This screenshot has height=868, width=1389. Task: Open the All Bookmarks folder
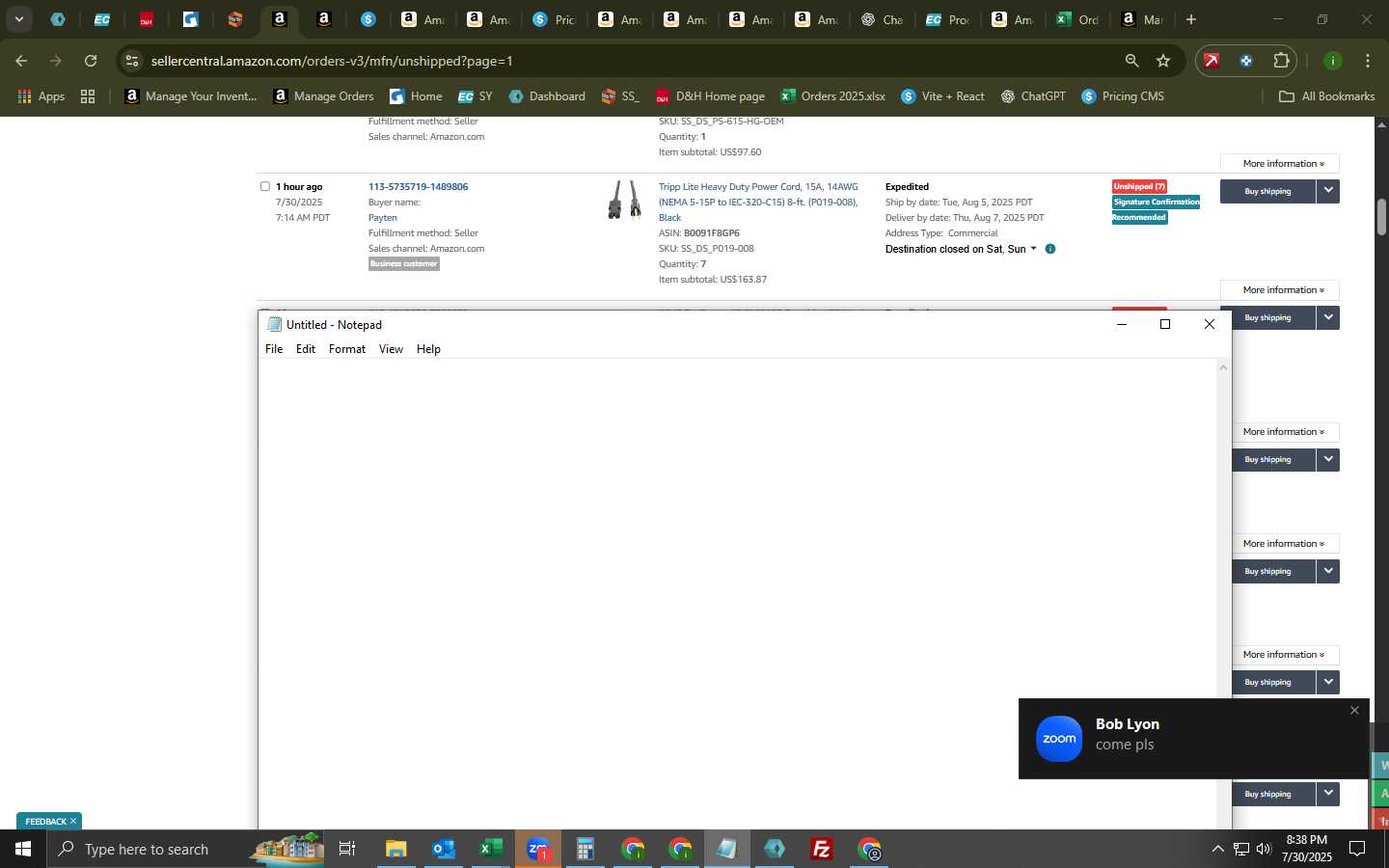coord(1326,96)
